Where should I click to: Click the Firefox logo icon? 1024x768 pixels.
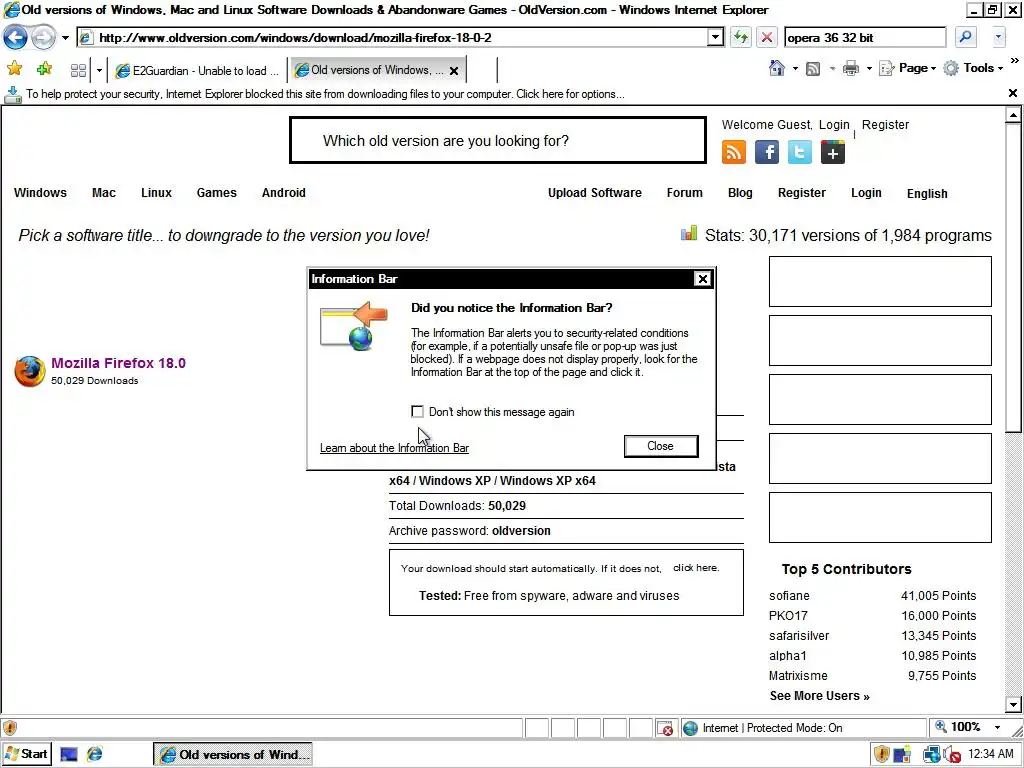(x=30, y=371)
